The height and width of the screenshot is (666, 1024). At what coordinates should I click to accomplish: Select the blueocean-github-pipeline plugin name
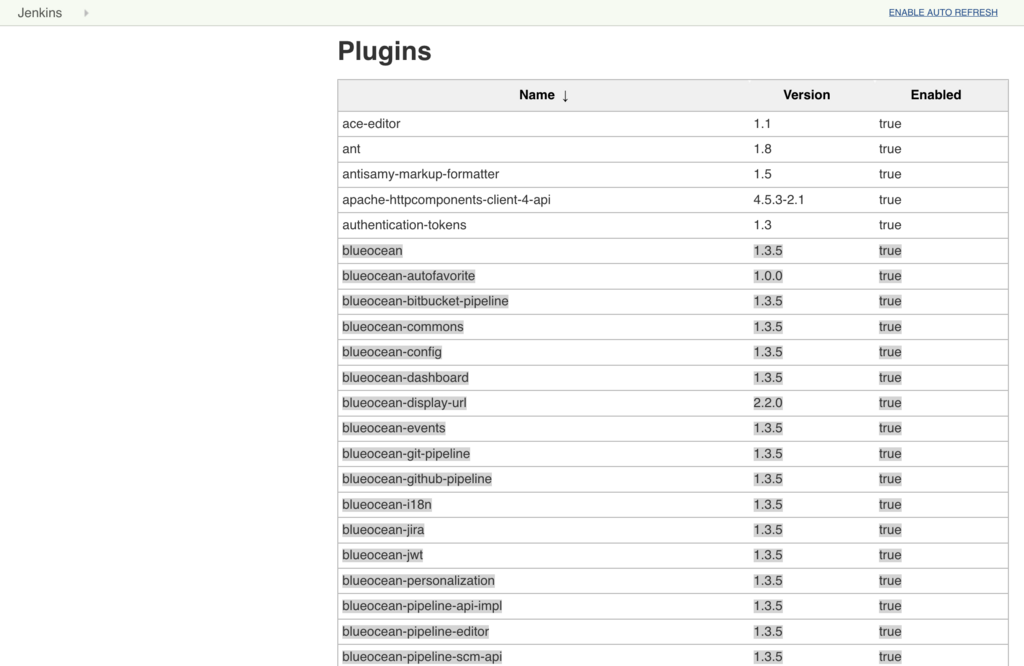click(x=417, y=479)
